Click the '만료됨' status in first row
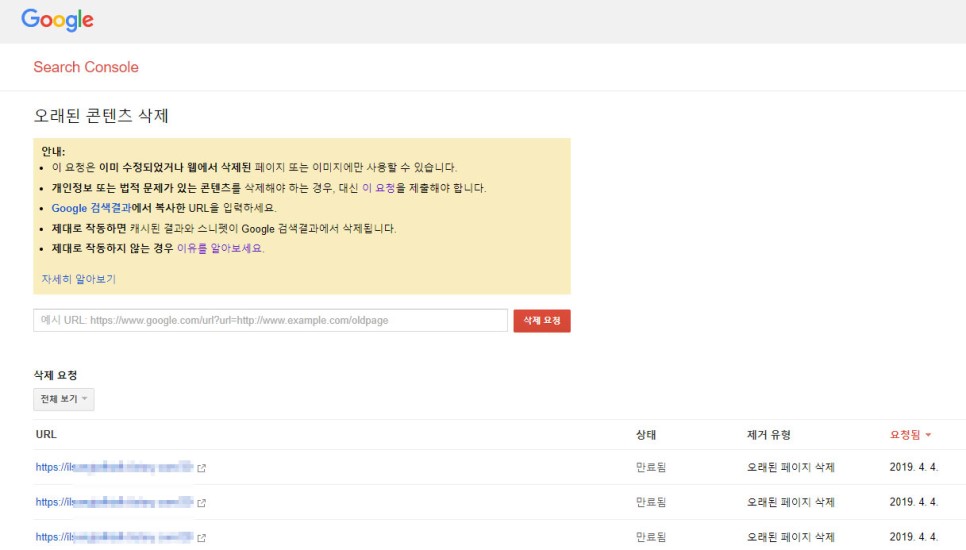Screen dimensions: 966x550 point(651,467)
